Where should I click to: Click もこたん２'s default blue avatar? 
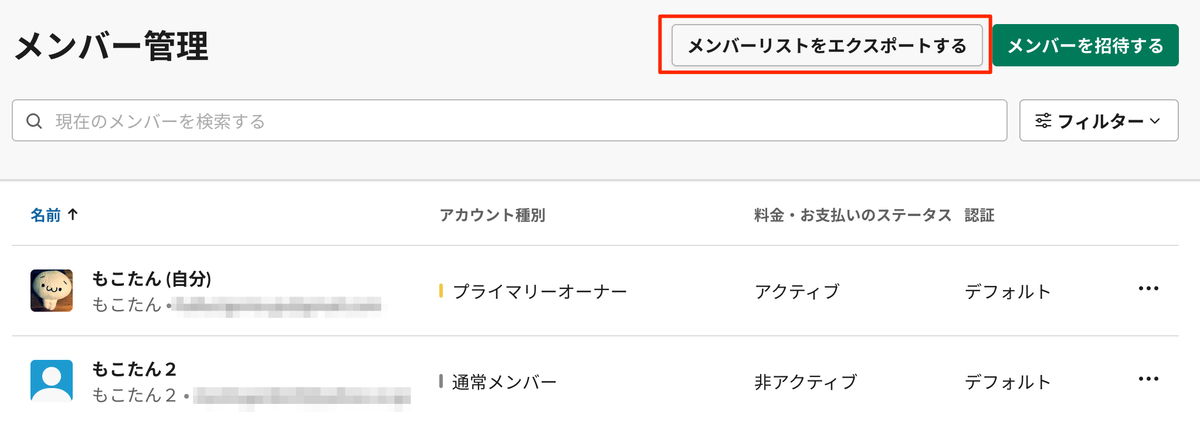tap(51, 381)
